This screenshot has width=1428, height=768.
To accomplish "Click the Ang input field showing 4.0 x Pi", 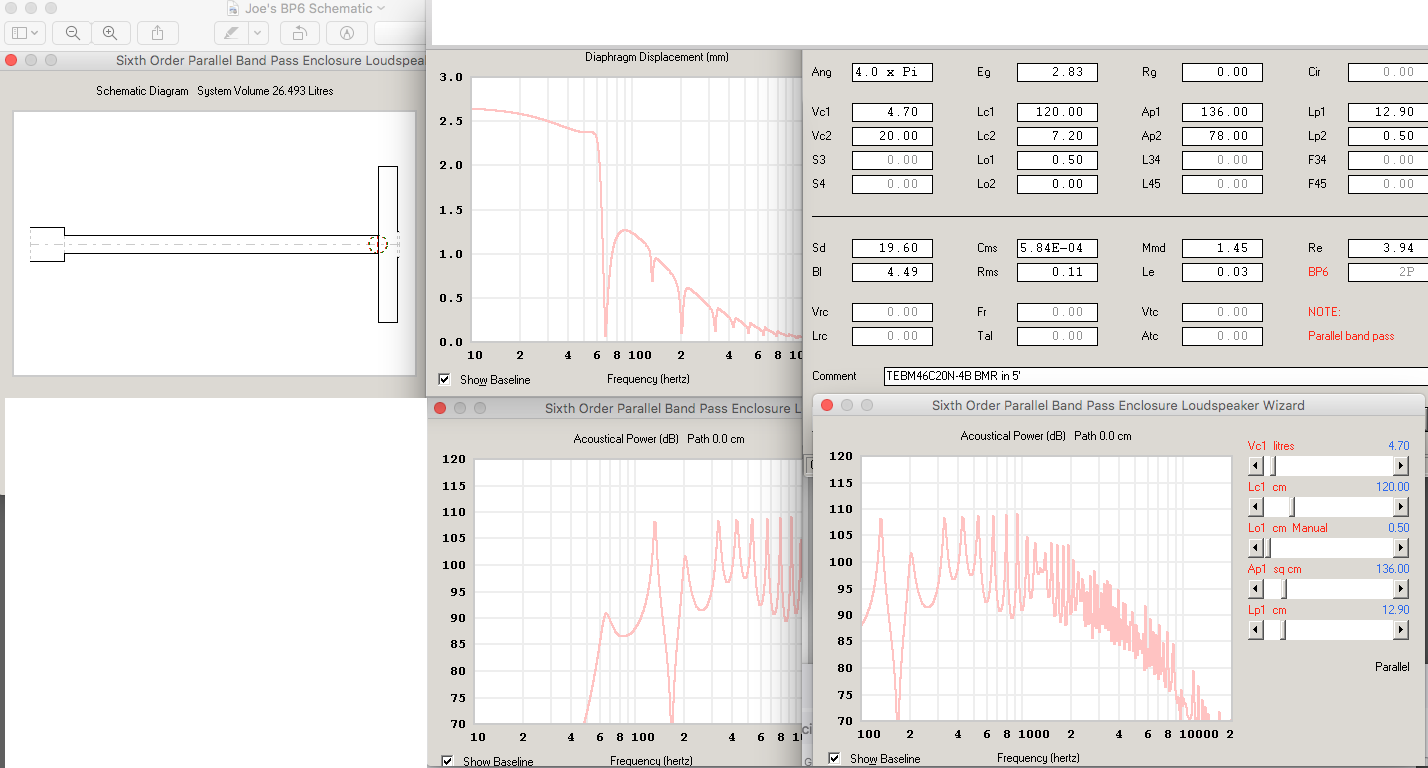I will click(x=892, y=72).
